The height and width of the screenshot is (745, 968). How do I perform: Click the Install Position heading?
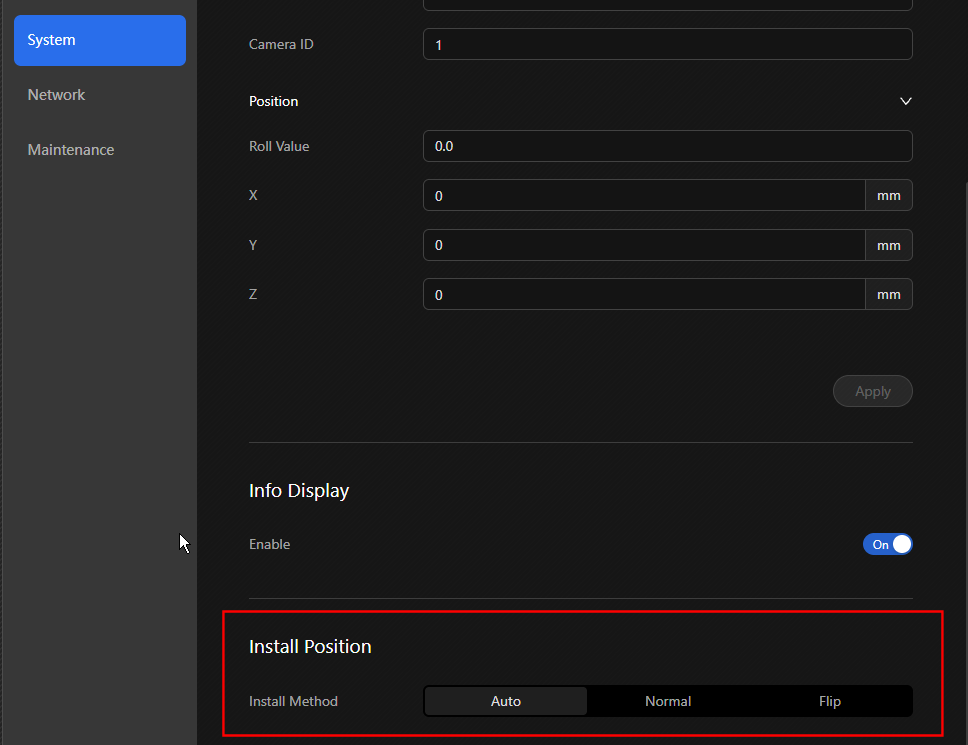310,646
